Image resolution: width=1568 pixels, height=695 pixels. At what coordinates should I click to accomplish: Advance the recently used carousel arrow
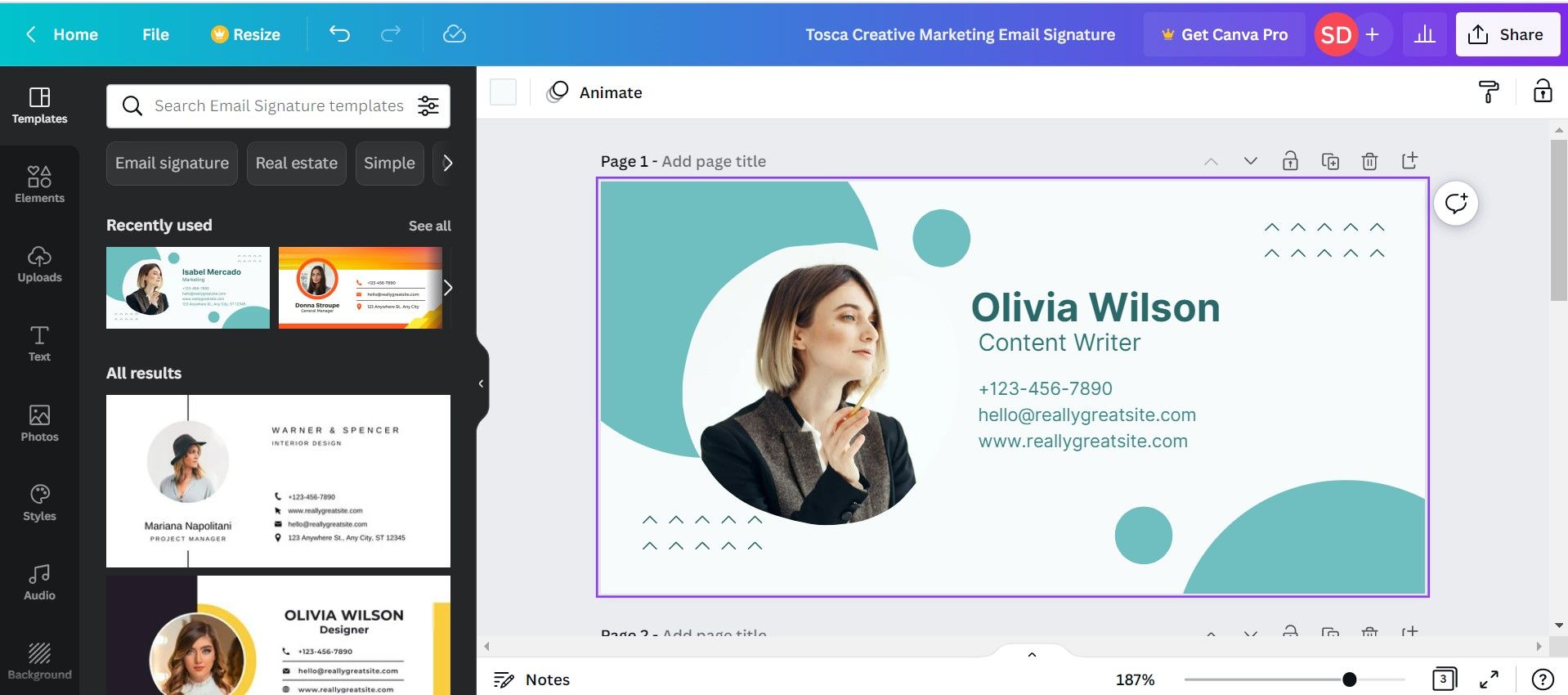(x=447, y=287)
